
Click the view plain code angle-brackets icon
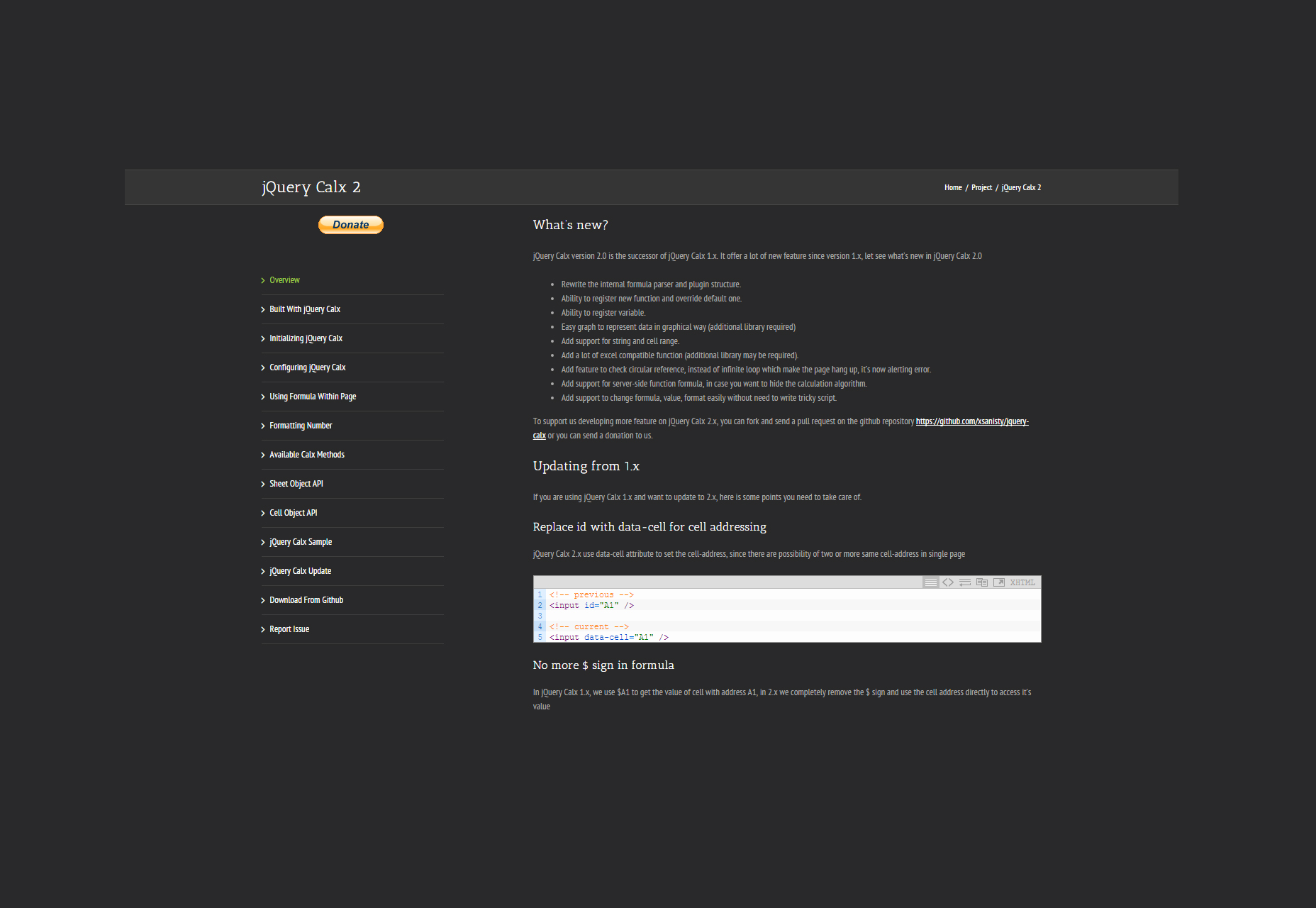pos(947,582)
